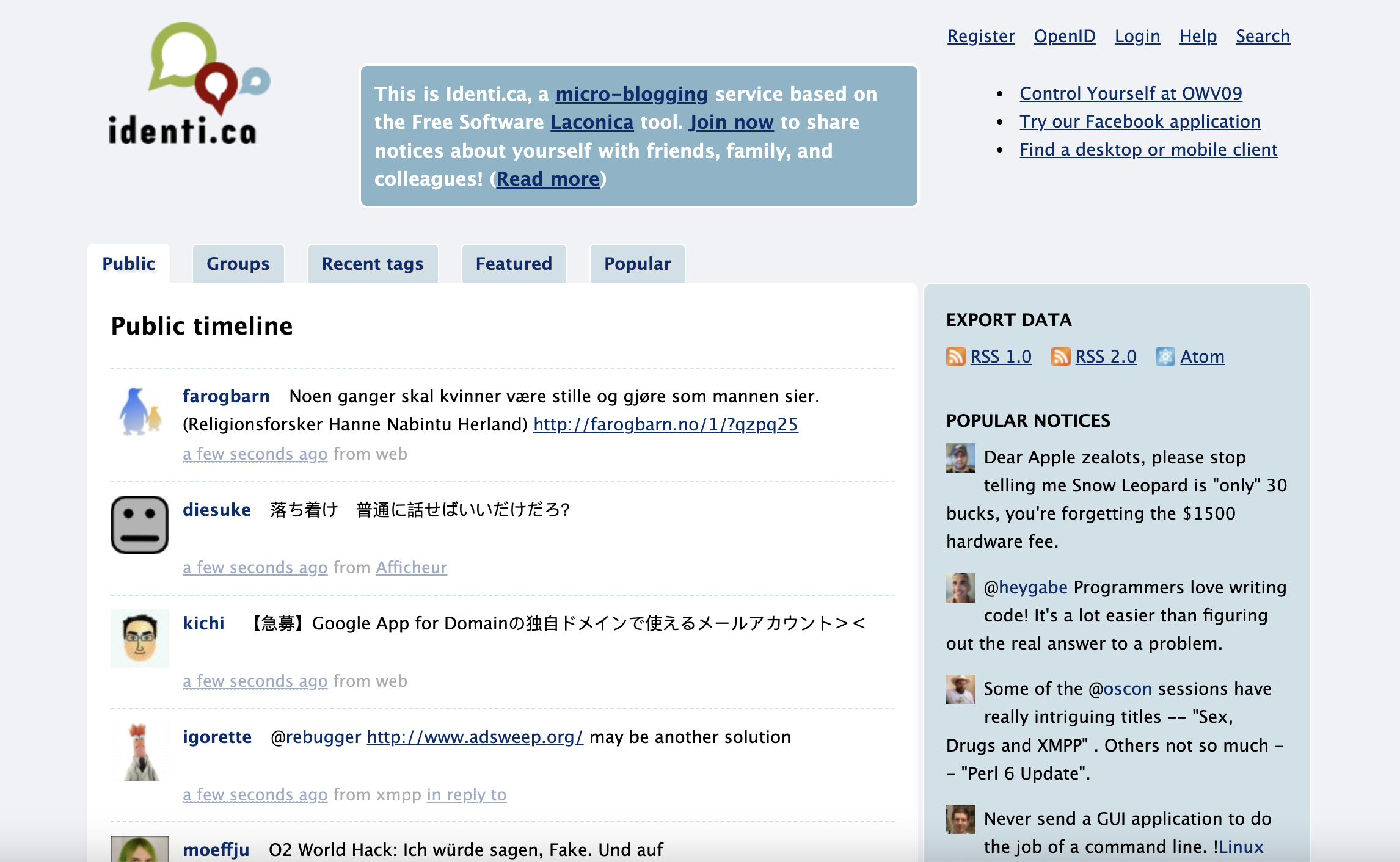
Task: Open diesuke's robot face avatar
Action: pos(140,525)
